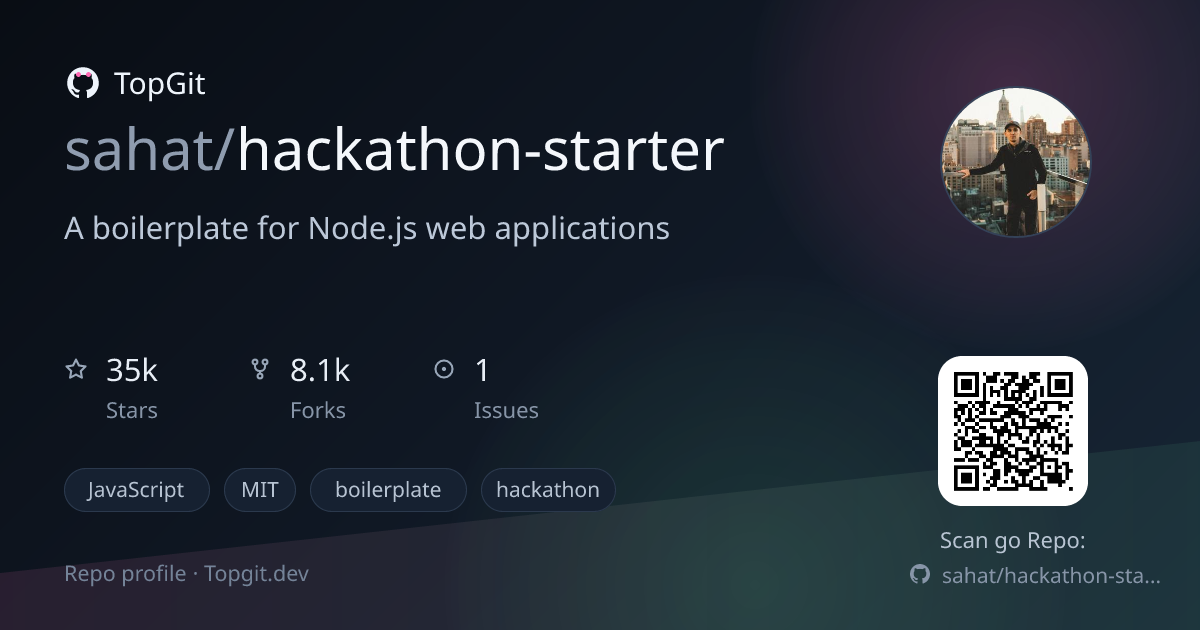
Task: Click the '8.1k' forks count
Action: (320, 370)
